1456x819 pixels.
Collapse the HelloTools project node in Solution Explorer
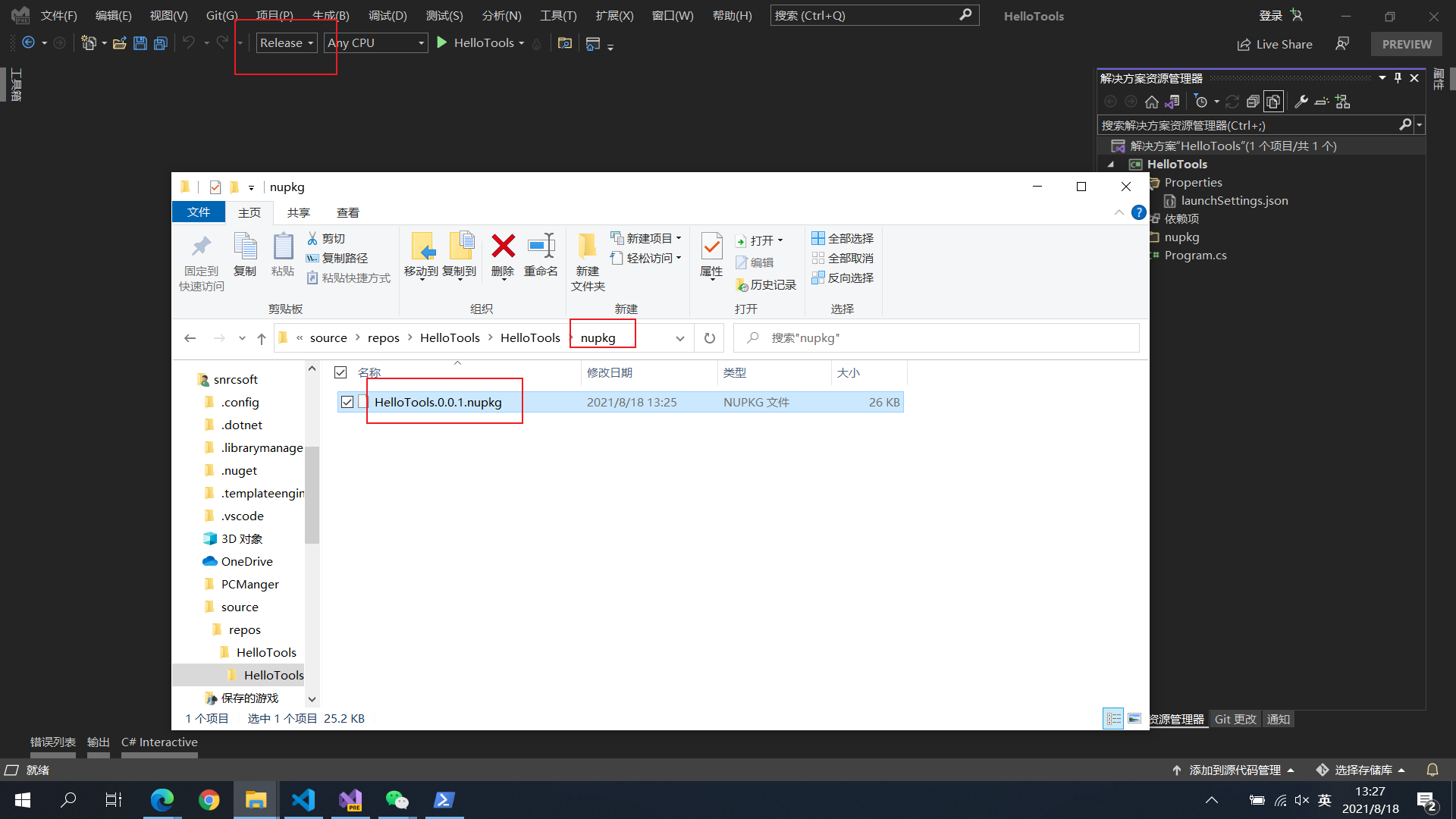tap(1111, 165)
